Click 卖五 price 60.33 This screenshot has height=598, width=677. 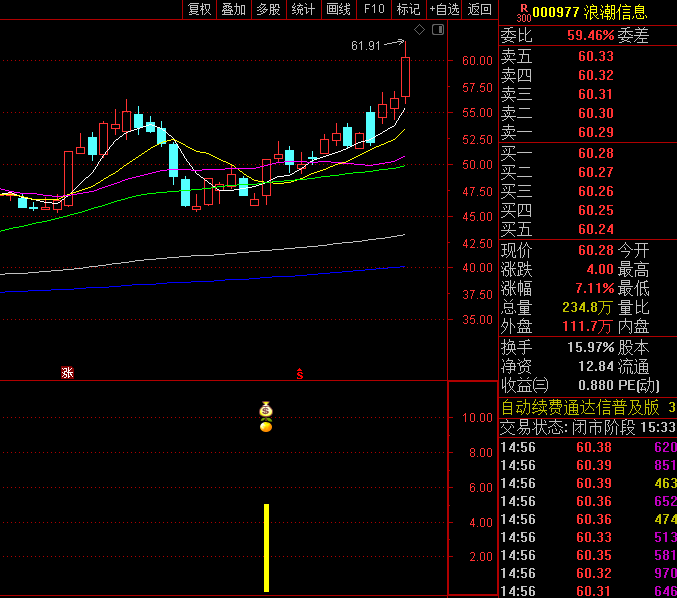tap(596, 56)
